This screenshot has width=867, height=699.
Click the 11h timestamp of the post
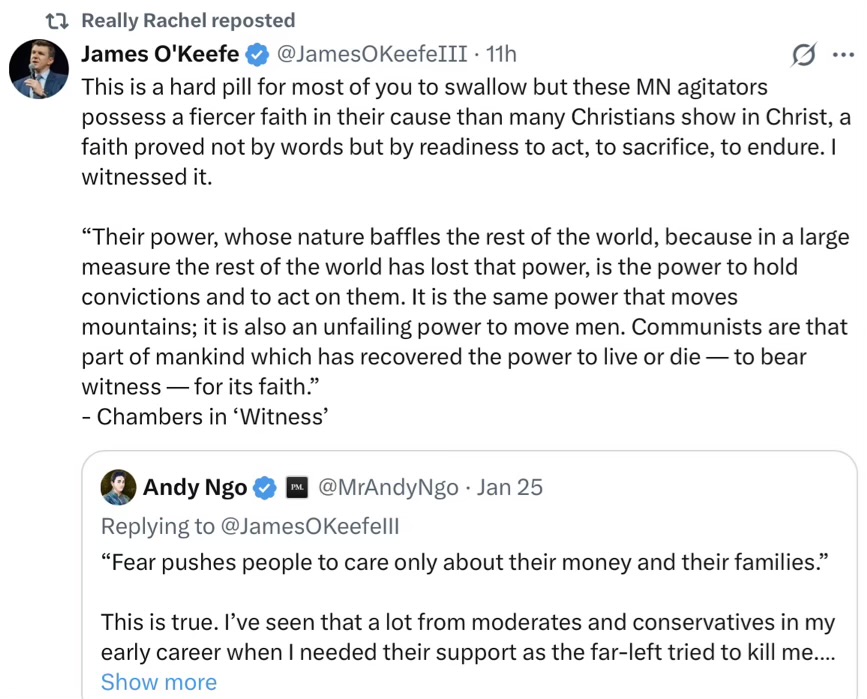pos(501,54)
